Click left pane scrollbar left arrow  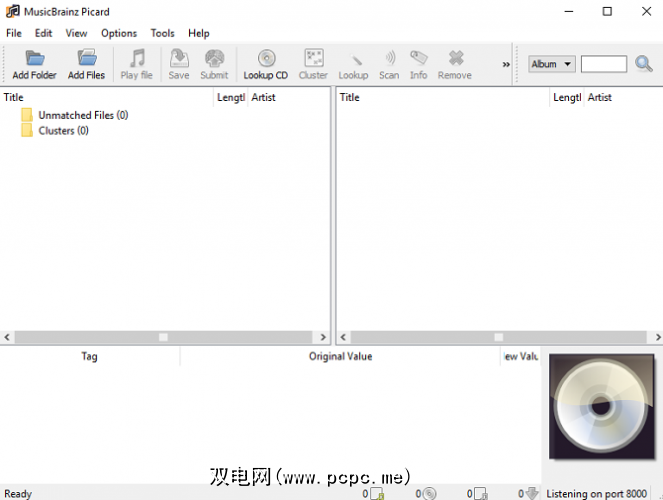[x=7, y=337]
